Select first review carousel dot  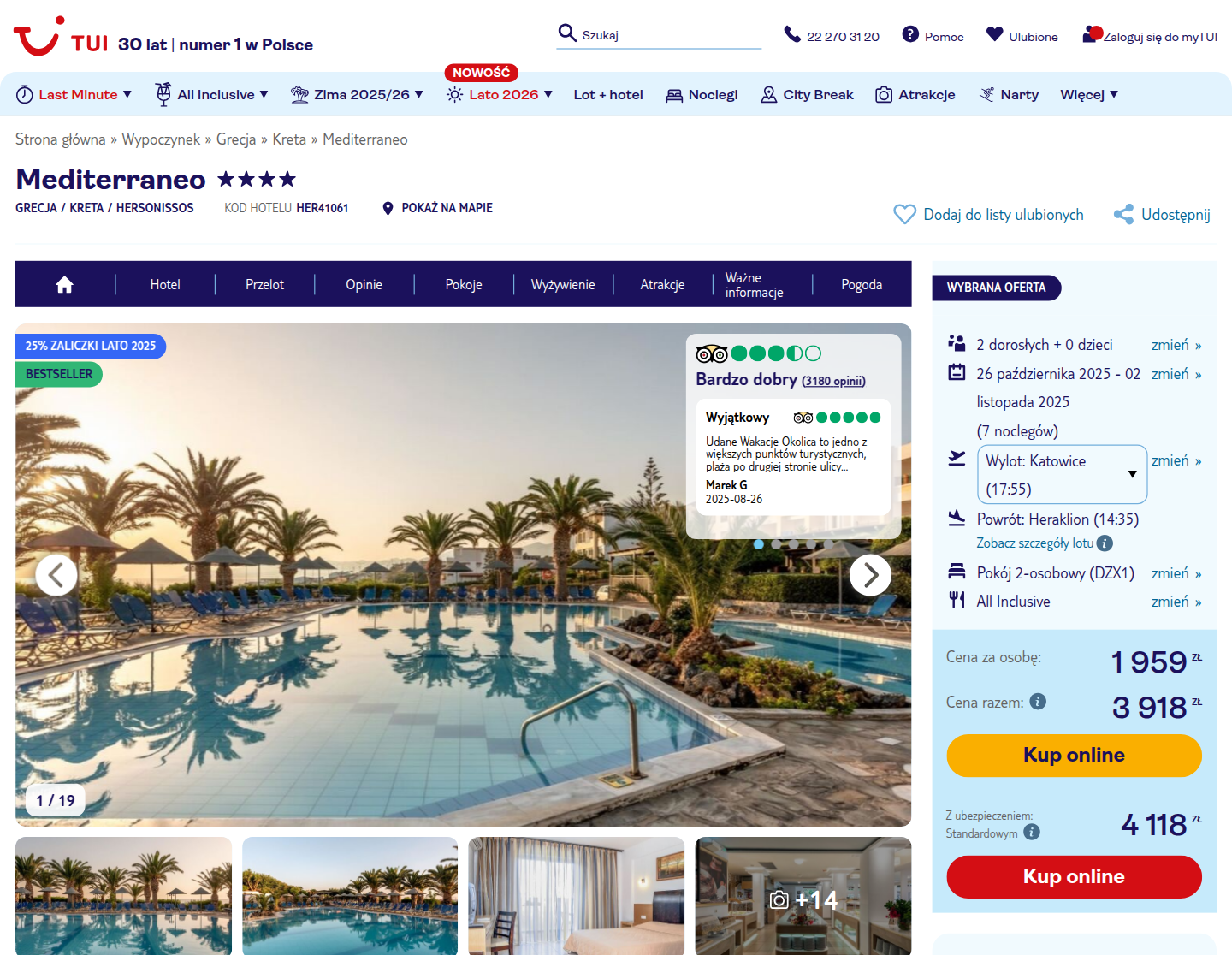click(759, 544)
